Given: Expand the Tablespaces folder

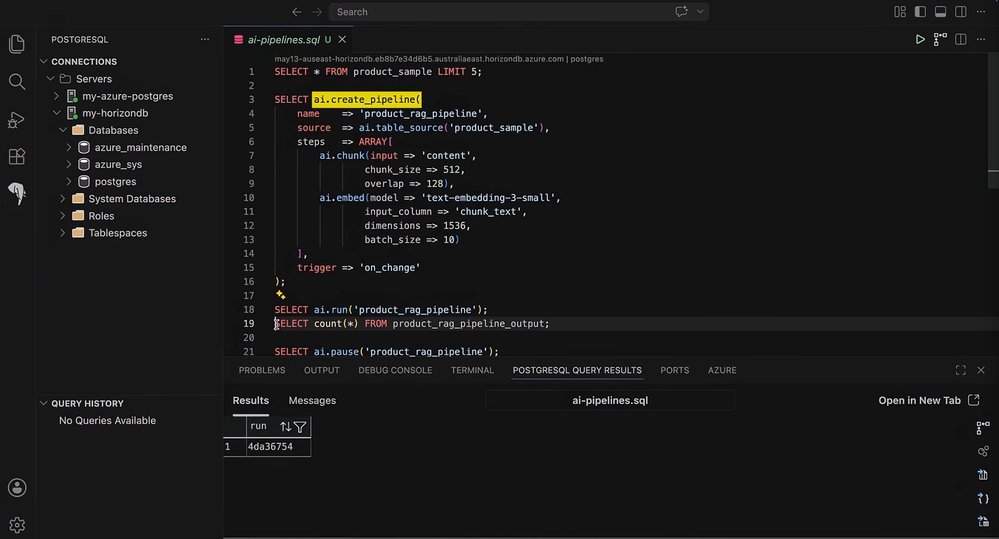Looking at the screenshot, I should point(62,233).
